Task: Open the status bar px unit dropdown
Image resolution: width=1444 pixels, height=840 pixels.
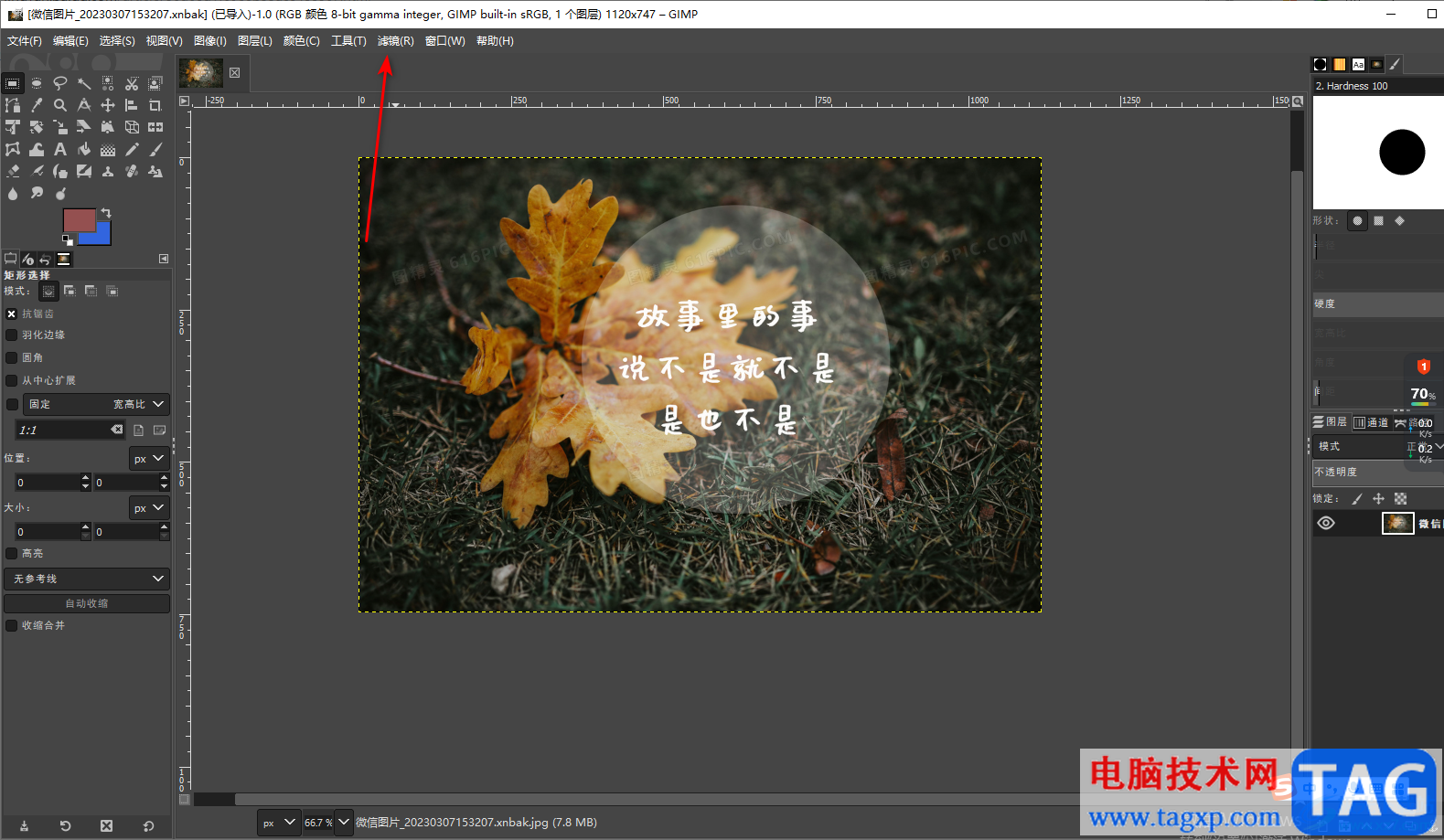Action: tap(279, 822)
